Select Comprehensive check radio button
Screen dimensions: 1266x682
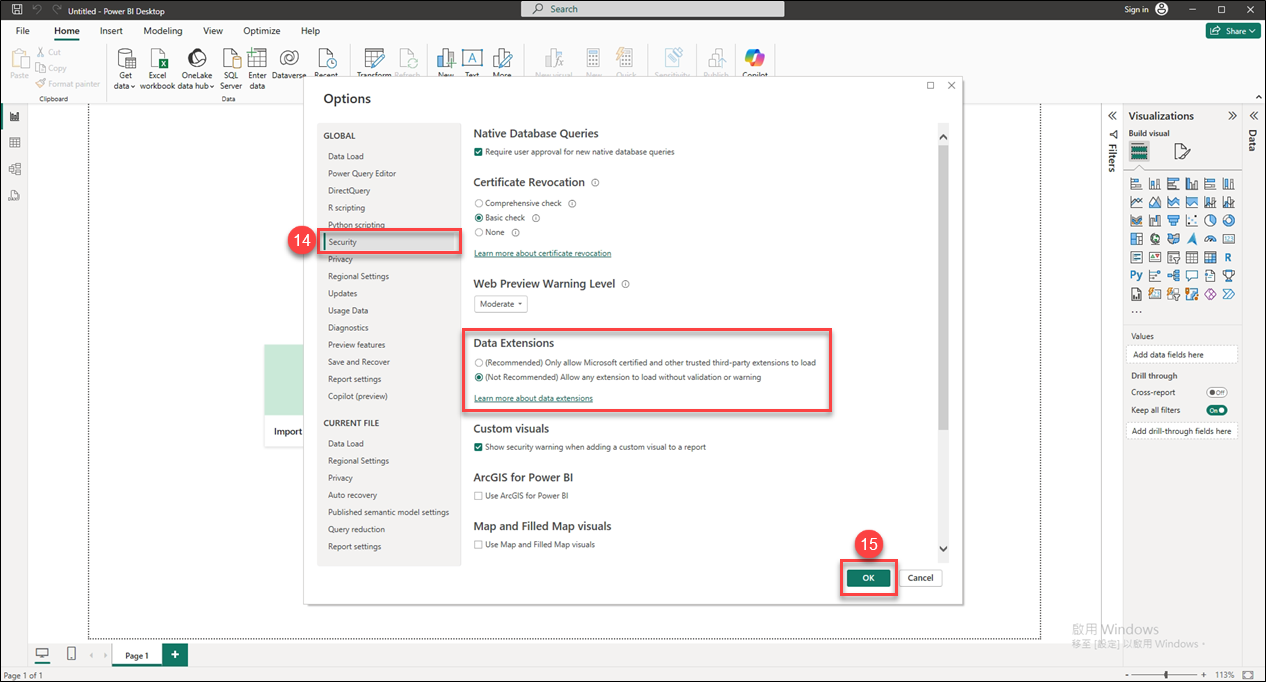pyautogui.click(x=479, y=204)
